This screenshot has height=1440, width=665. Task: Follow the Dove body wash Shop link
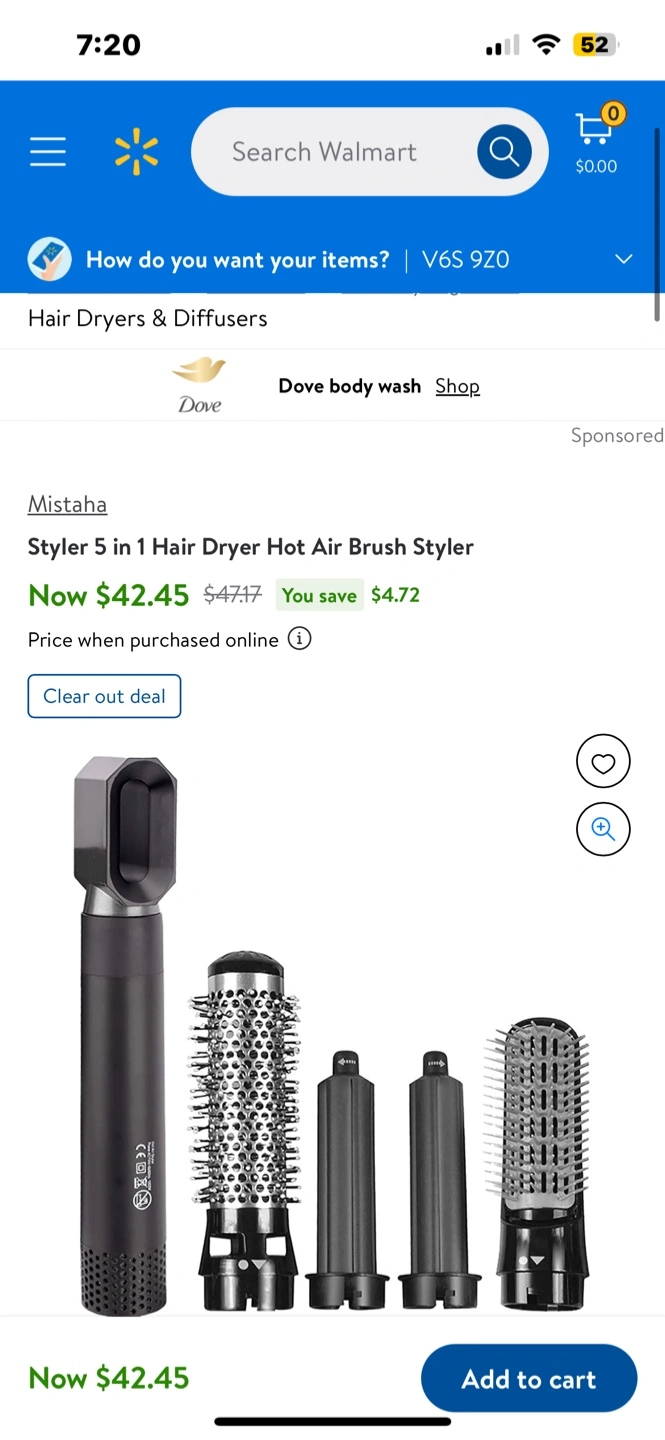pos(457,386)
